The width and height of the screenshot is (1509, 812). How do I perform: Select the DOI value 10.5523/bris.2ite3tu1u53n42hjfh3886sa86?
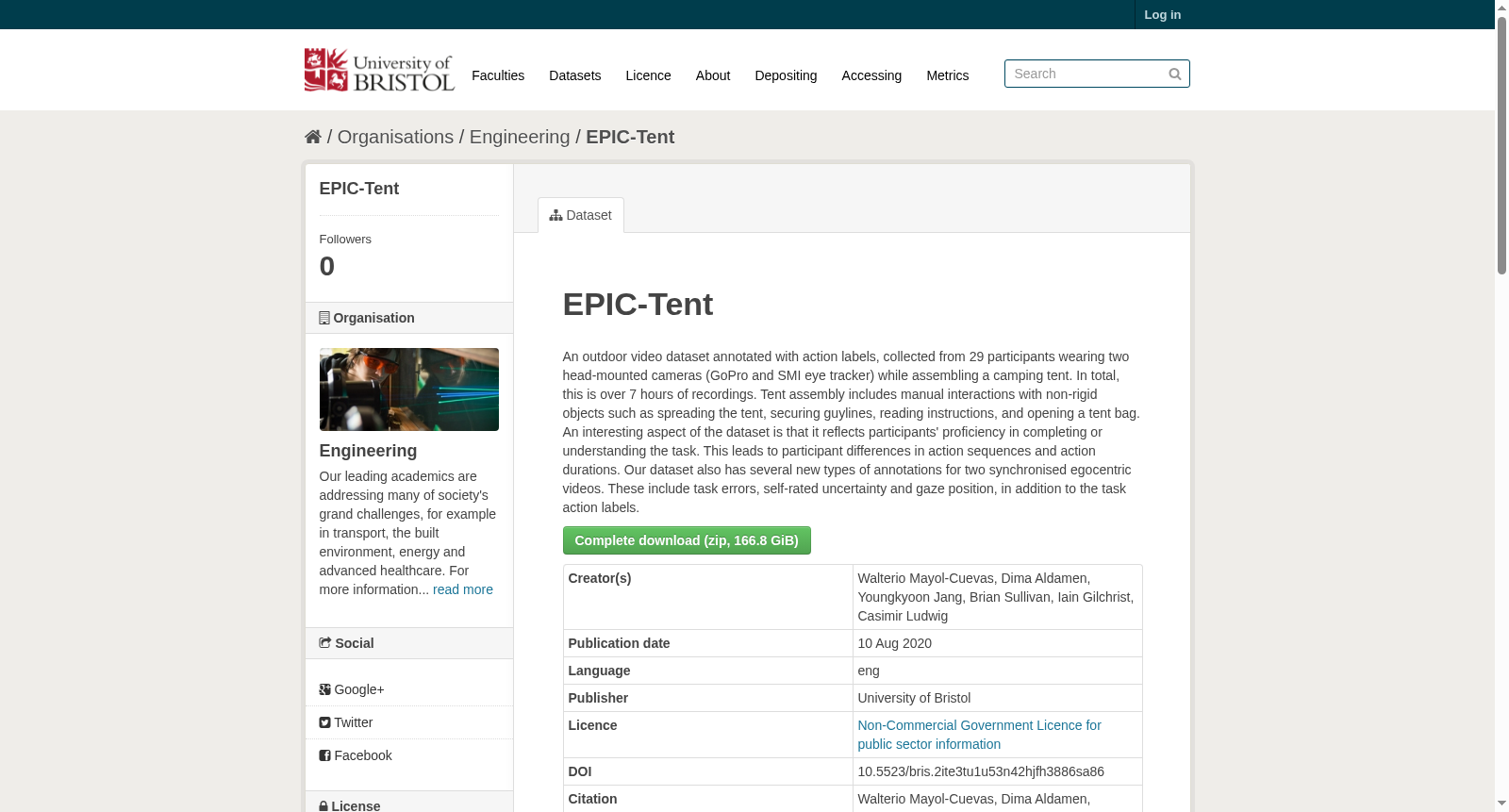[x=981, y=771]
